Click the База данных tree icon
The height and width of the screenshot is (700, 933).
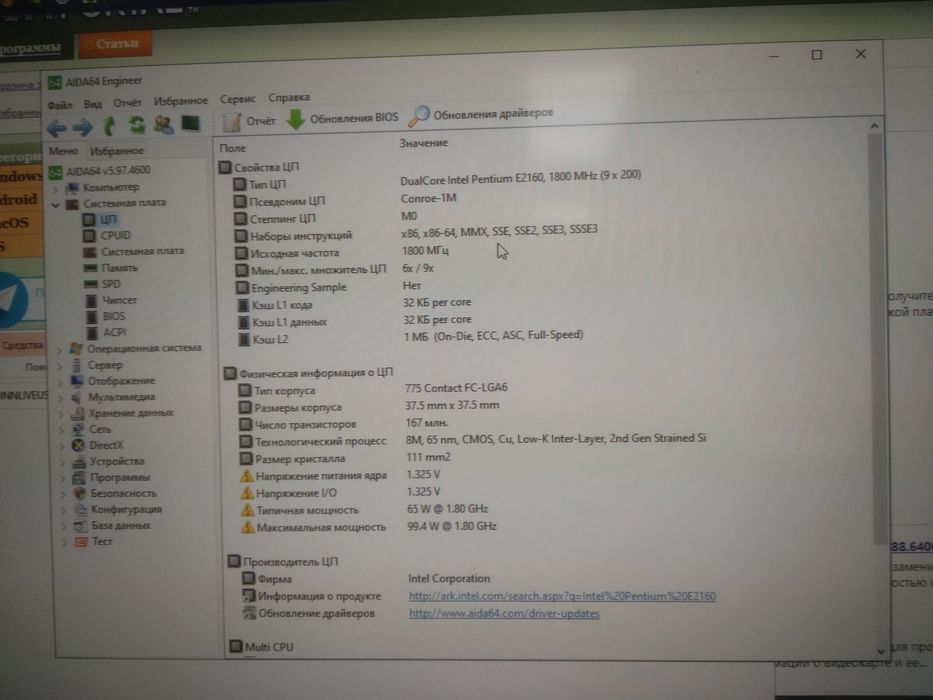pyautogui.click(x=81, y=526)
